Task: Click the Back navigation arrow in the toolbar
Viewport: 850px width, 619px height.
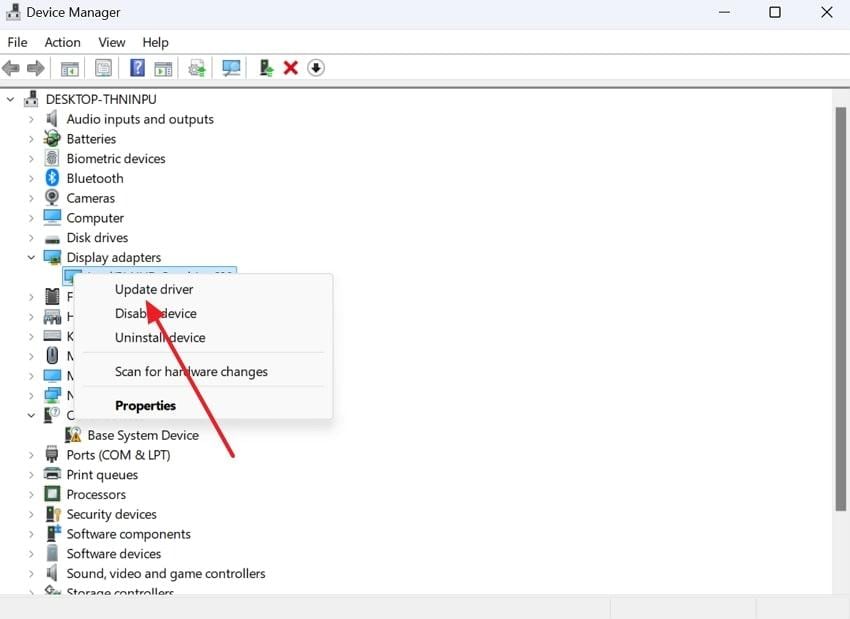Action: click(10, 67)
